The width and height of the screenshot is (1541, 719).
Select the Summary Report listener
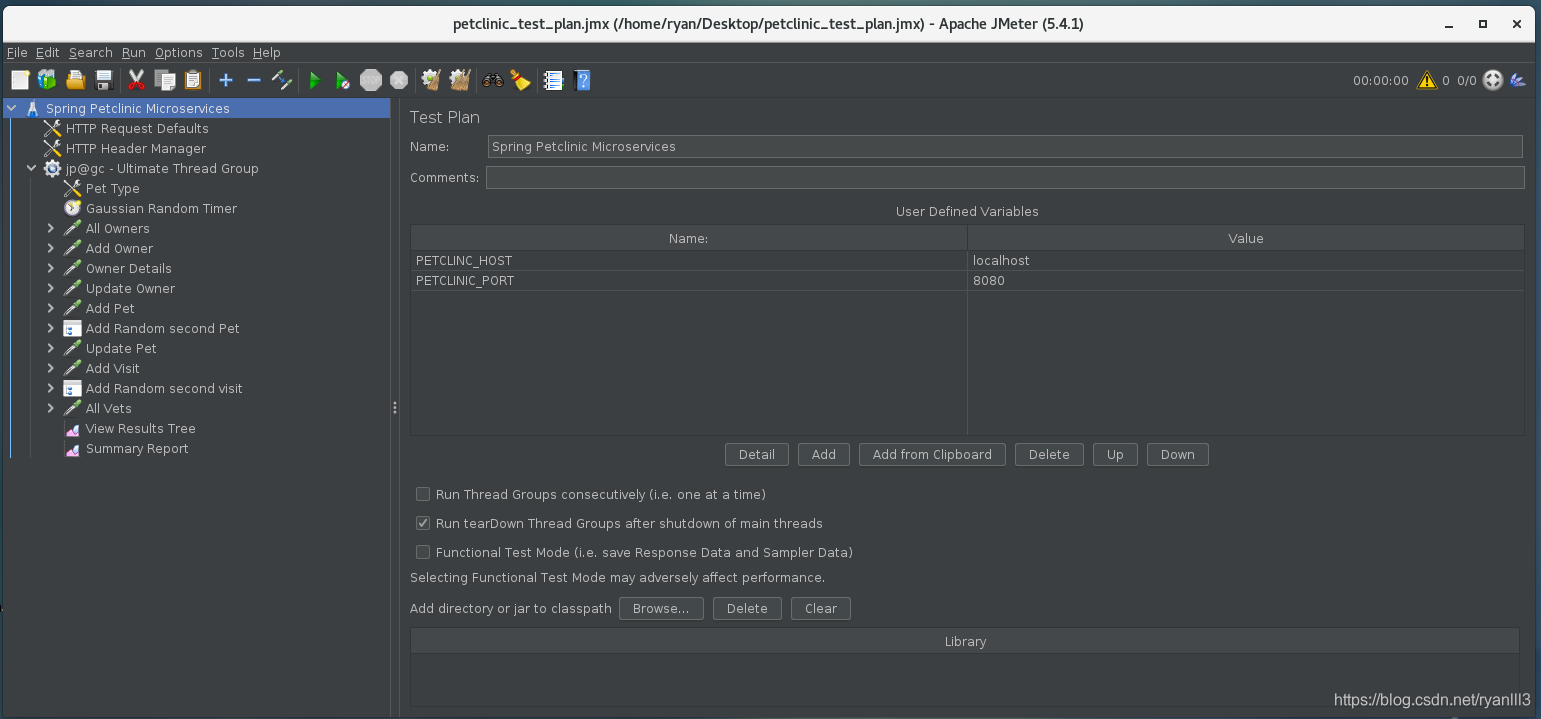137,448
